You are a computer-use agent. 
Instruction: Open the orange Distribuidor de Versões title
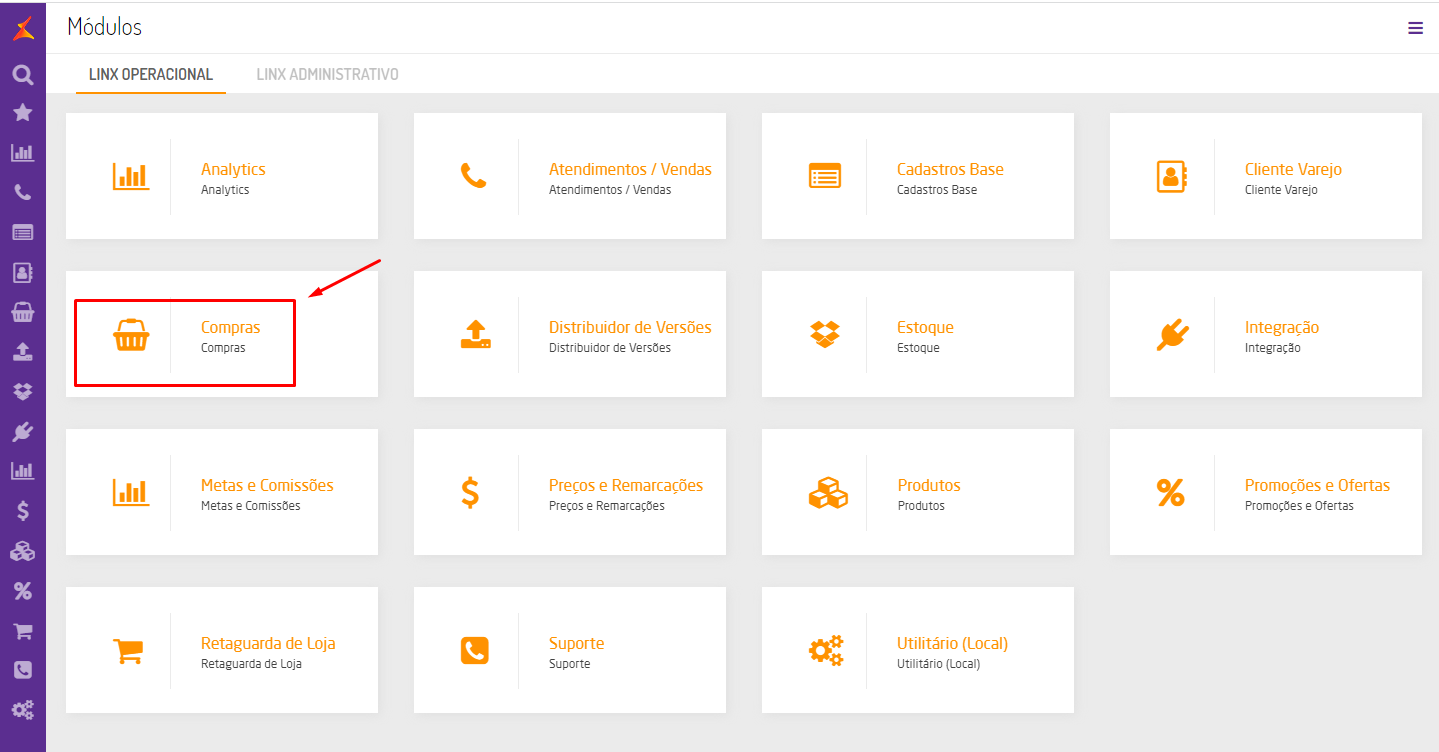630,327
